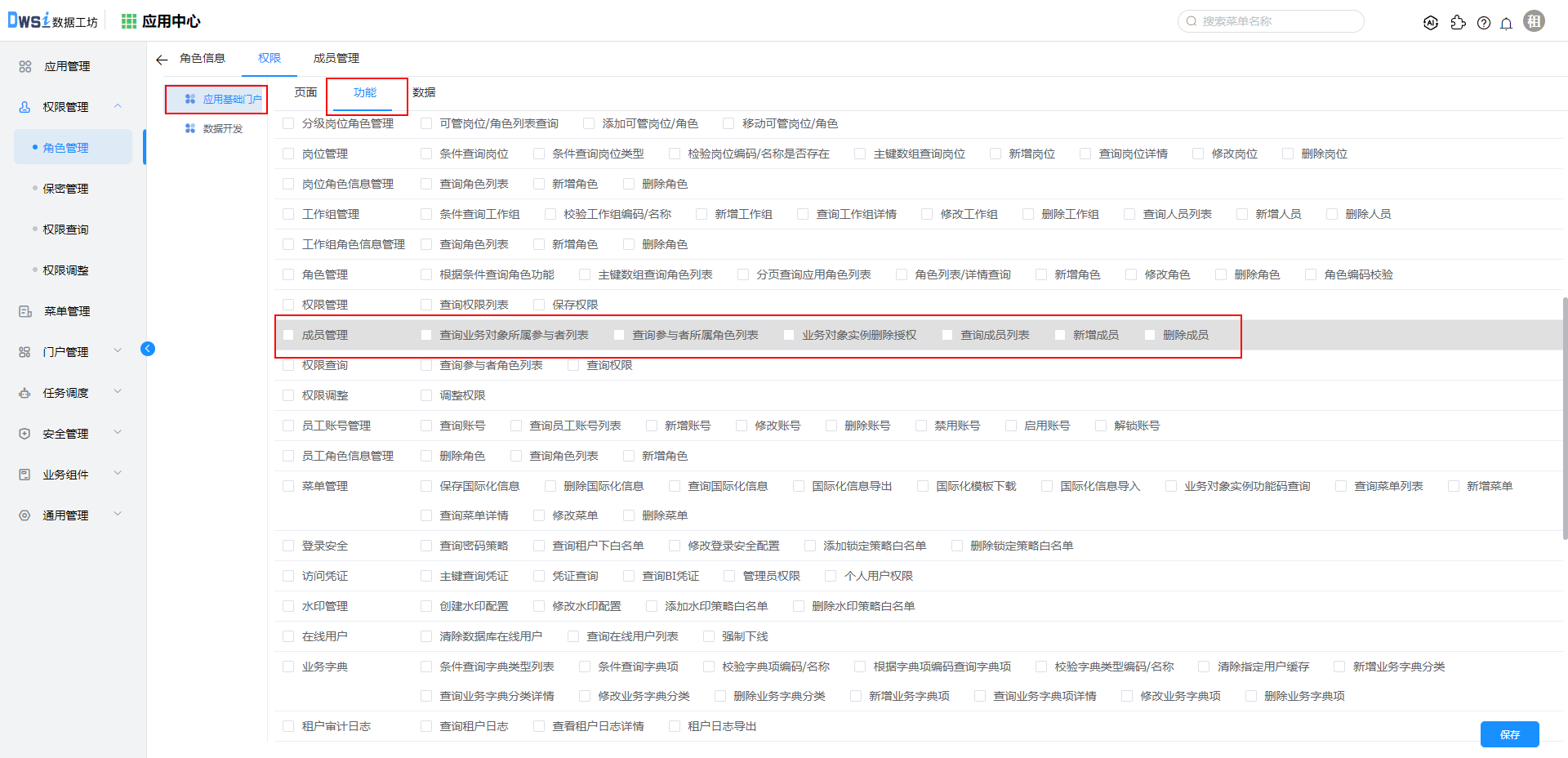Screen dimensions: 1568x758
Task: Collapse the sidebar with the blue arrow
Action: click(x=148, y=349)
